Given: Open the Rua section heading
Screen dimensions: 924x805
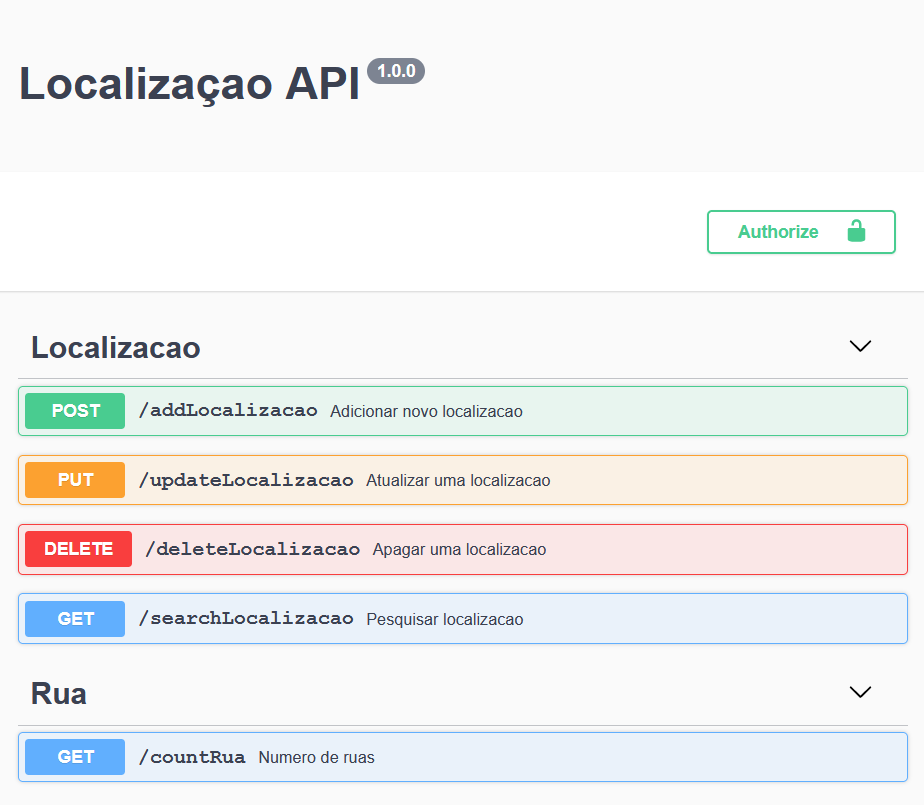Looking at the screenshot, I should click(59, 694).
